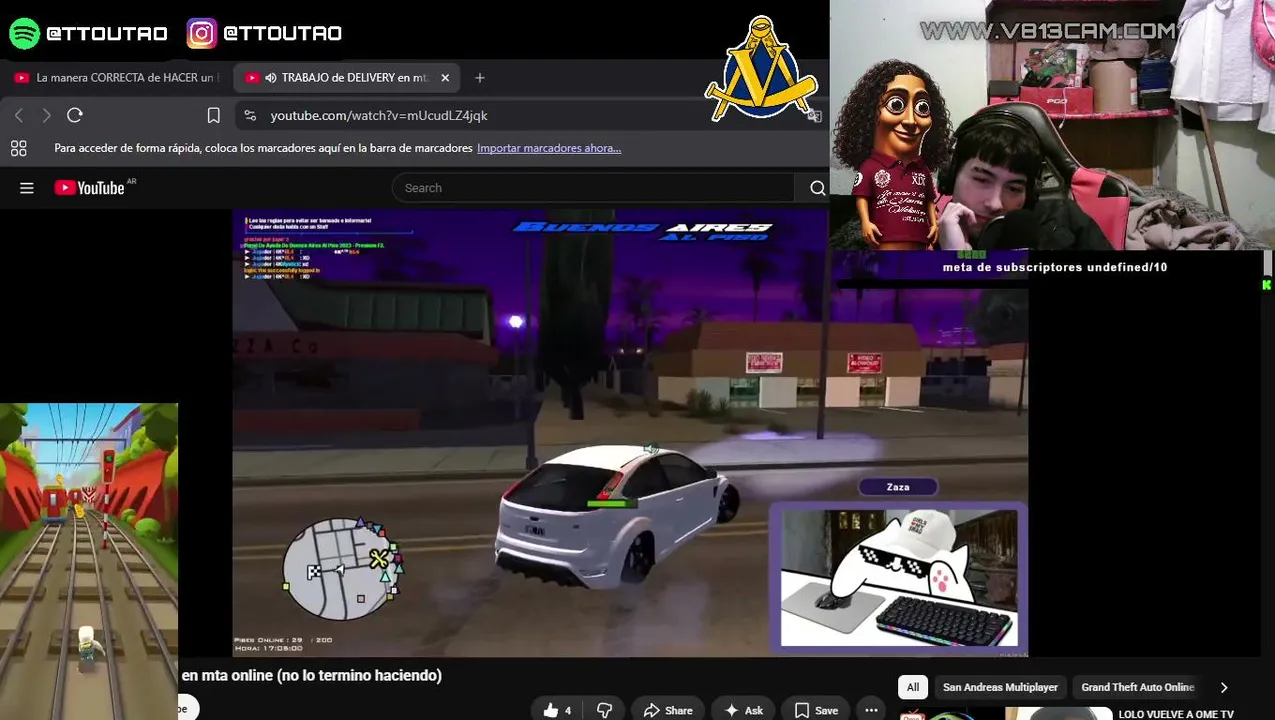The width and height of the screenshot is (1275, 720).
Task: Mute tab via speaker icon on DELIVERY tab
Action: point(270,78)
